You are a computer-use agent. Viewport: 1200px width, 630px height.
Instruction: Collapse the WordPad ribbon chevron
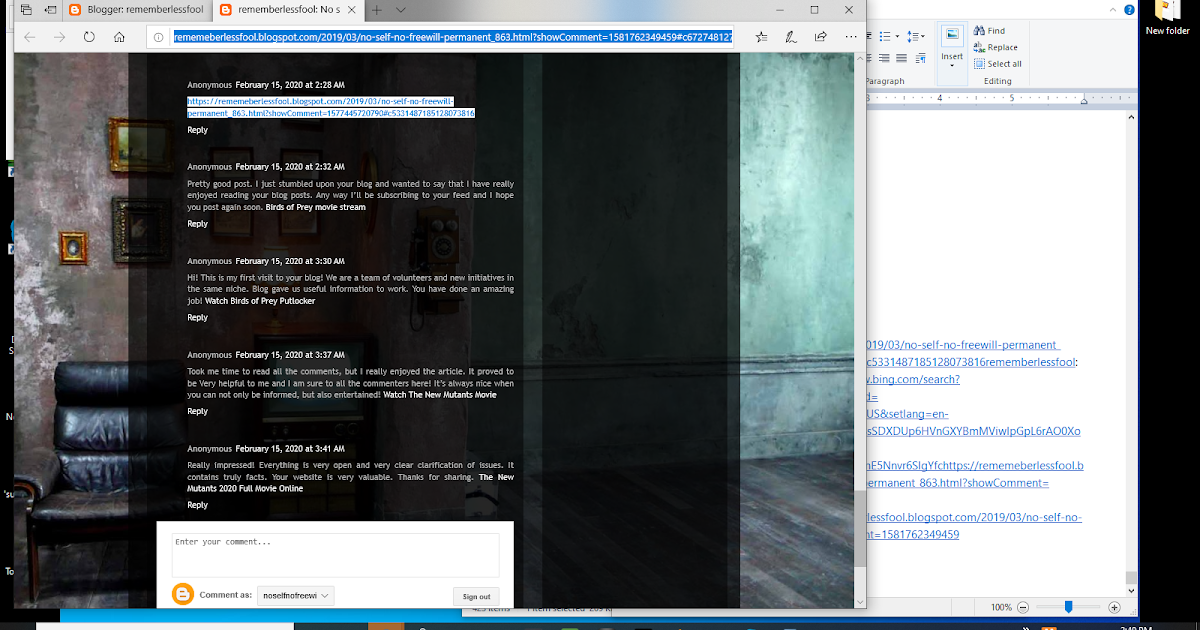[x=1113, y=10]
